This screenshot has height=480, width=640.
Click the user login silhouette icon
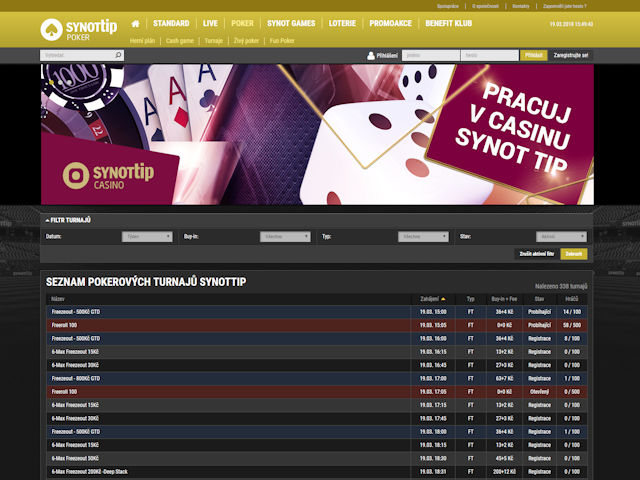click(x=371, y=56)
